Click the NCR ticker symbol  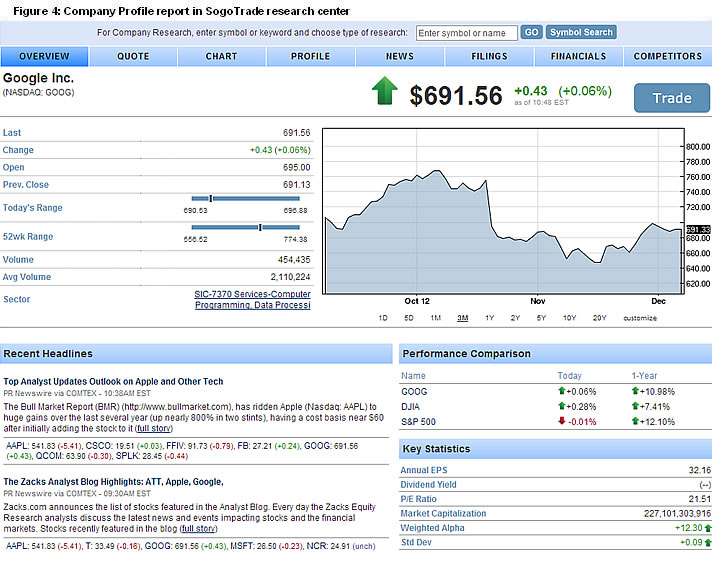click(316, 546)
